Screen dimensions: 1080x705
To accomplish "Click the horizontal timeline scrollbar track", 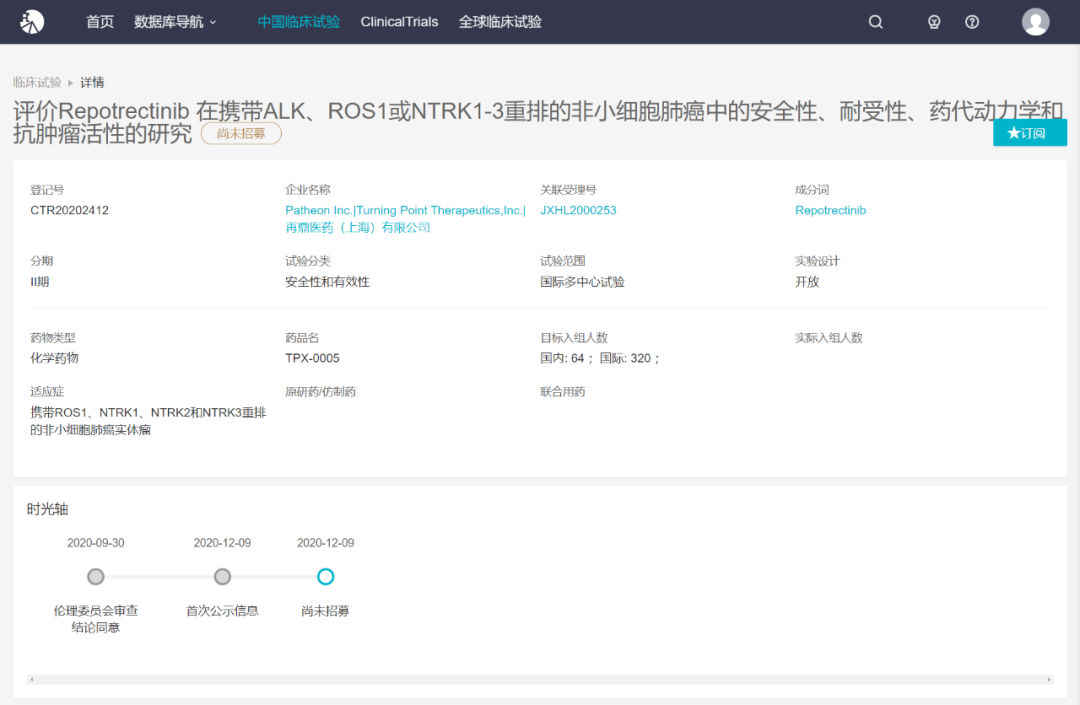I will pos(540,680).
